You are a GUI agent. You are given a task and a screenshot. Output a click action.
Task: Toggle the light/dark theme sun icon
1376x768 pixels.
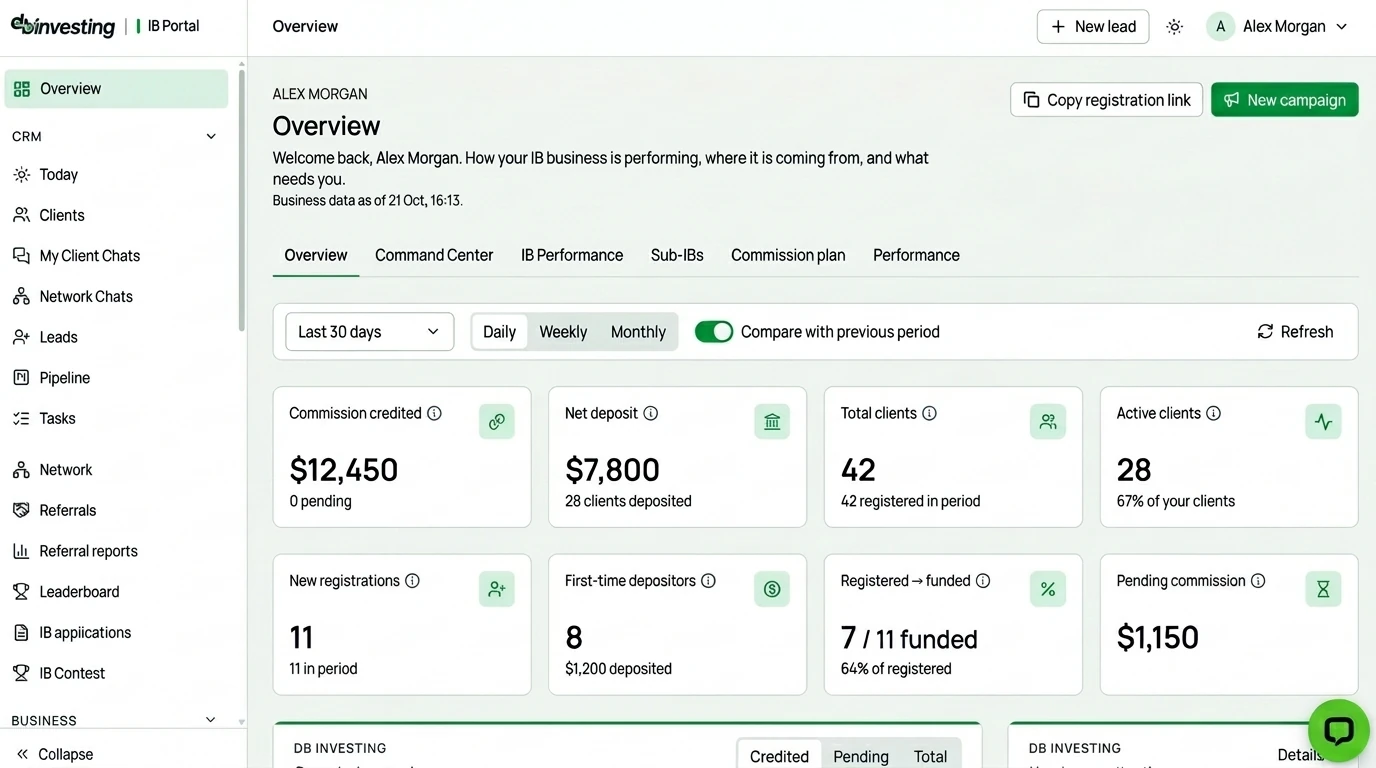[1175, 27]
